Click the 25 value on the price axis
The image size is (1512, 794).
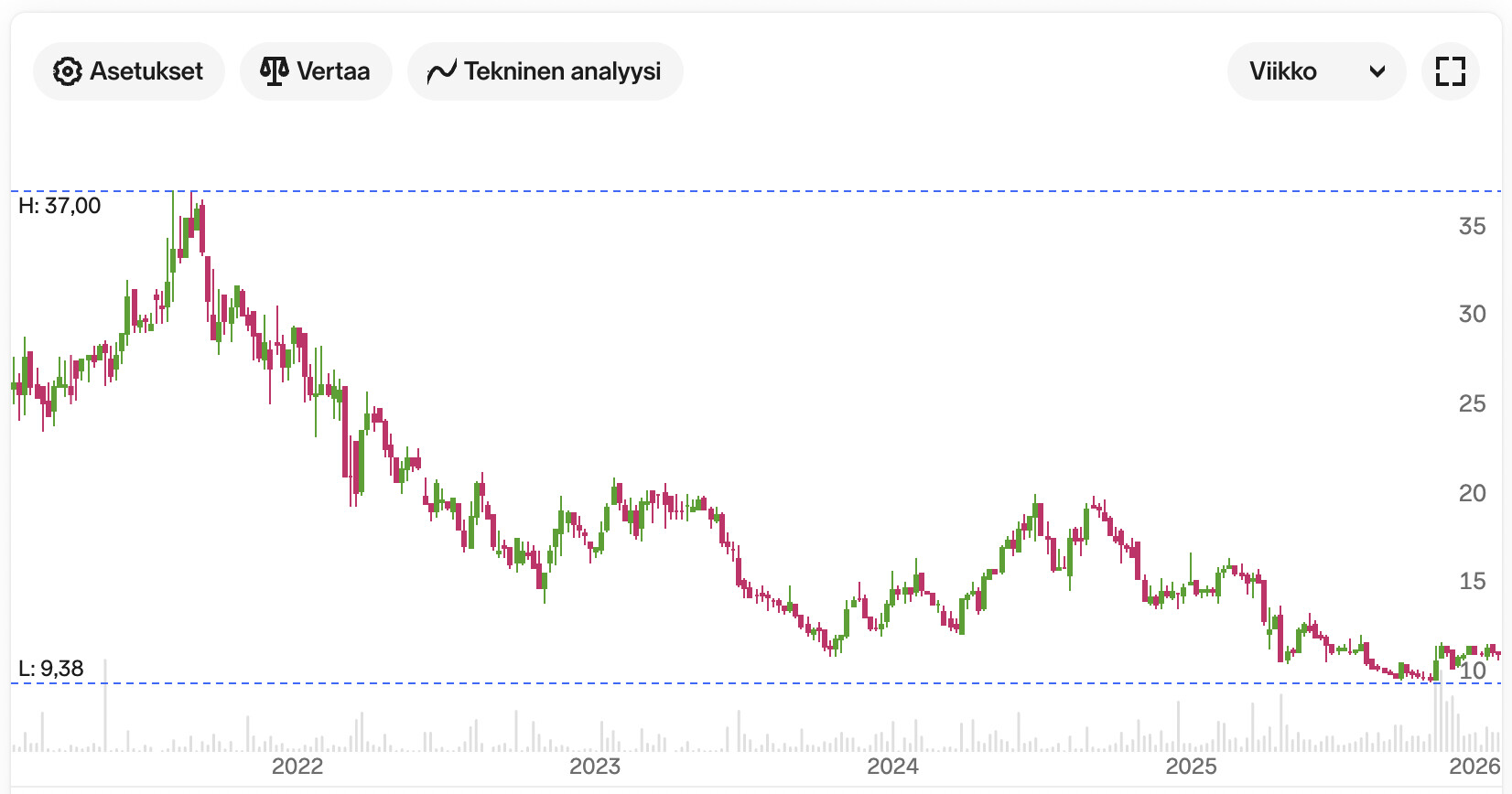tap(1472, 403)
